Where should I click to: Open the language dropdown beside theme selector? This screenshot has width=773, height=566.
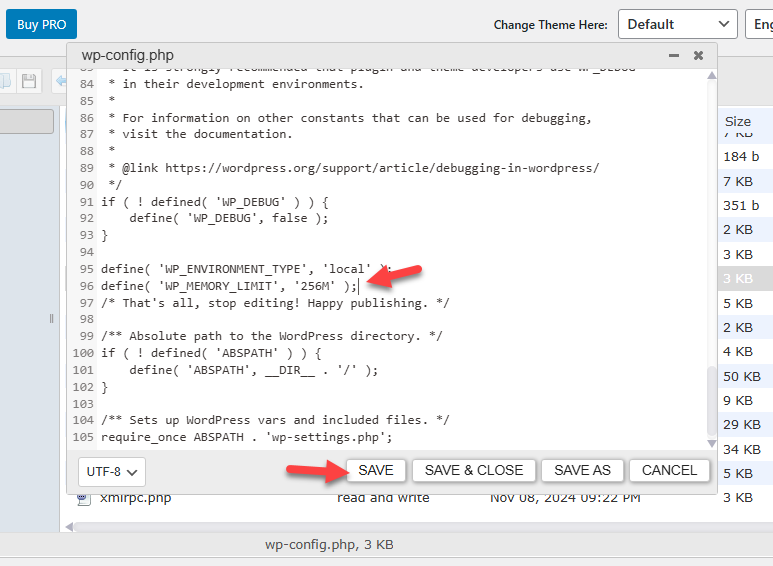point(760,24)
